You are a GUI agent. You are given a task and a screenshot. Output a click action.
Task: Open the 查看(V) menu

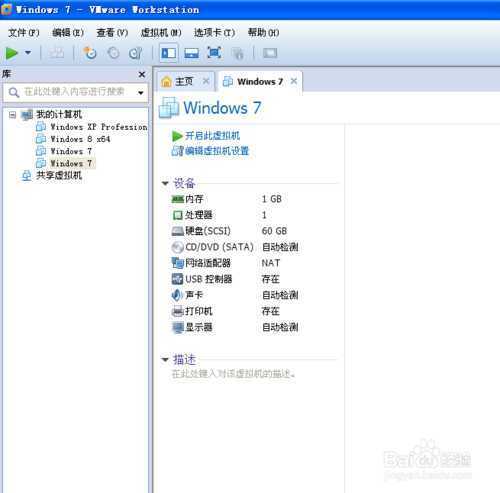click(x=112, y=33)
